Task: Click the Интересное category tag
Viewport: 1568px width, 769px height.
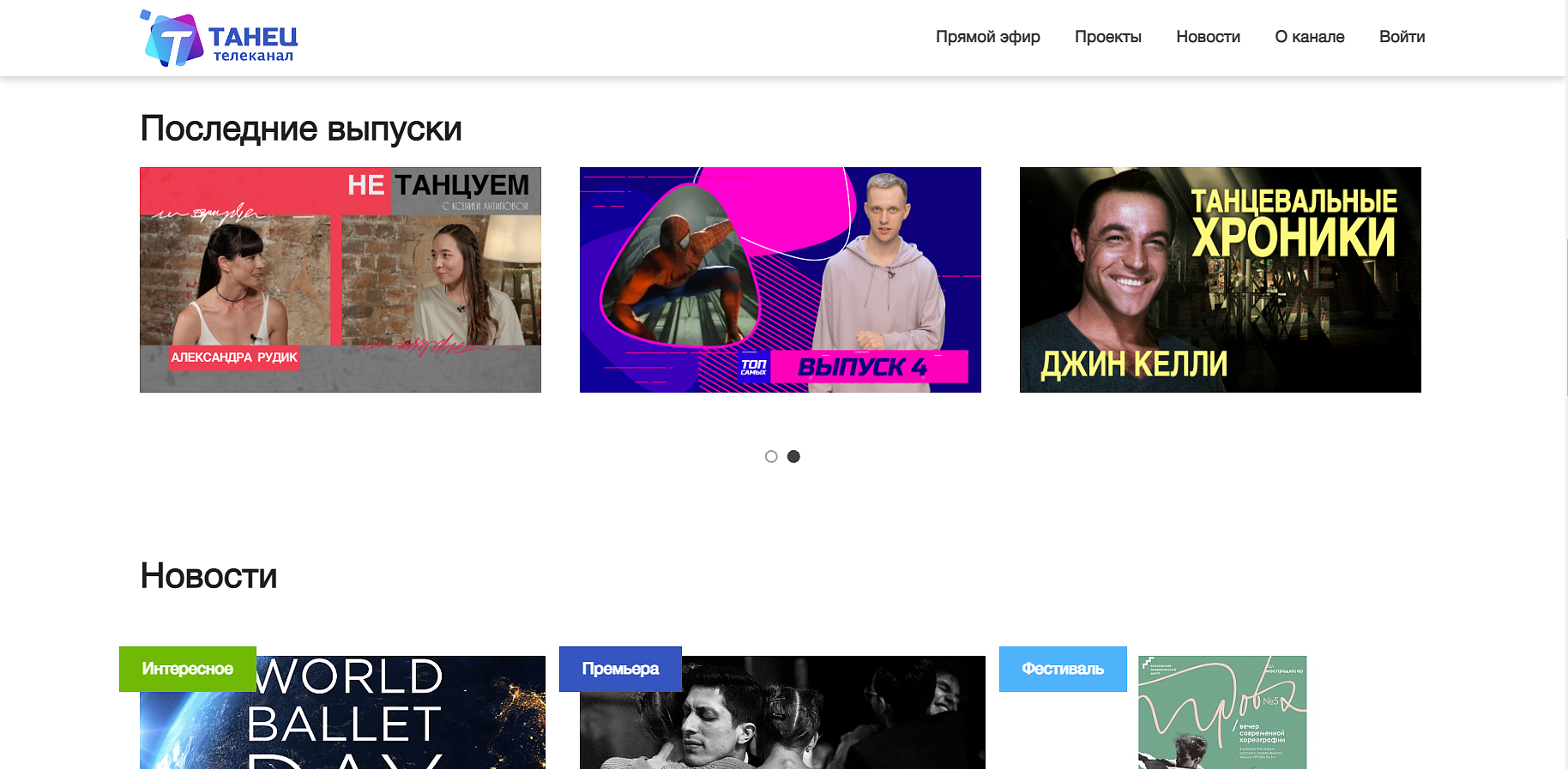Action: click(188, 669)
